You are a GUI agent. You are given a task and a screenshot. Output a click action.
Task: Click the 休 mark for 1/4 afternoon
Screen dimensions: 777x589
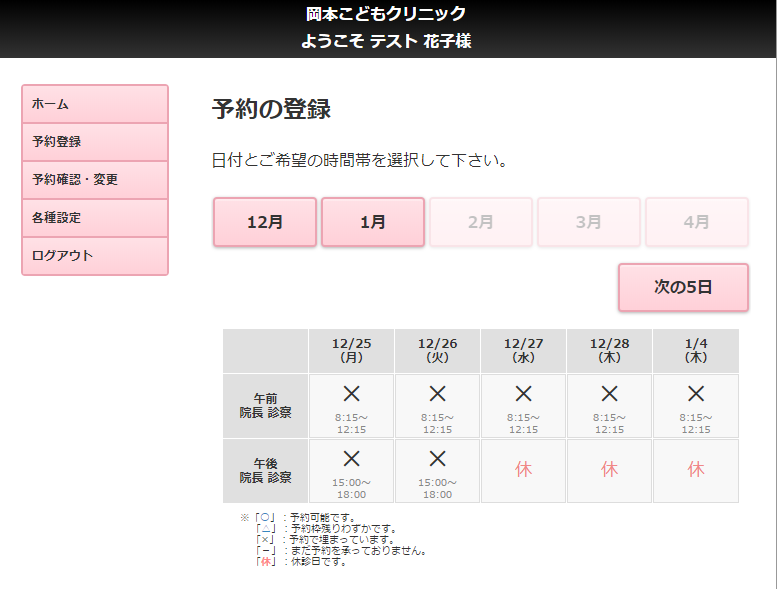coord(696,469)
